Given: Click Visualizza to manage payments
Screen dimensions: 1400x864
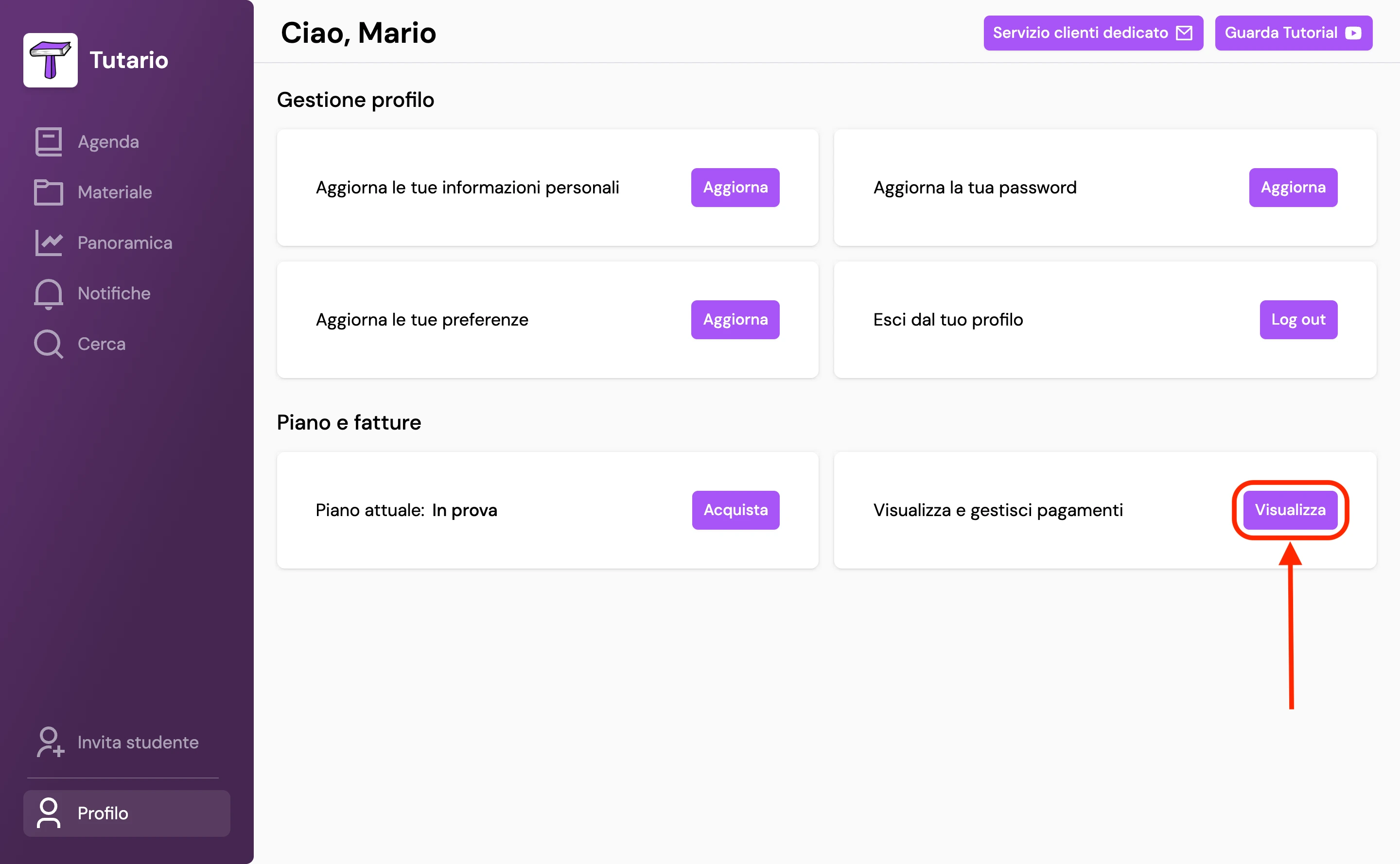Looking at the screenshot, I should click(x=1289, y=510).
